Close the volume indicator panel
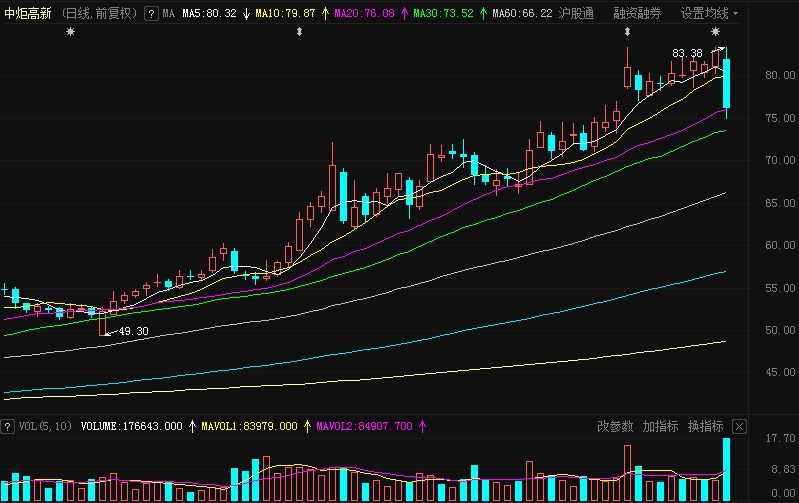Screen dimensions: 799x503 tap(739, 426)
